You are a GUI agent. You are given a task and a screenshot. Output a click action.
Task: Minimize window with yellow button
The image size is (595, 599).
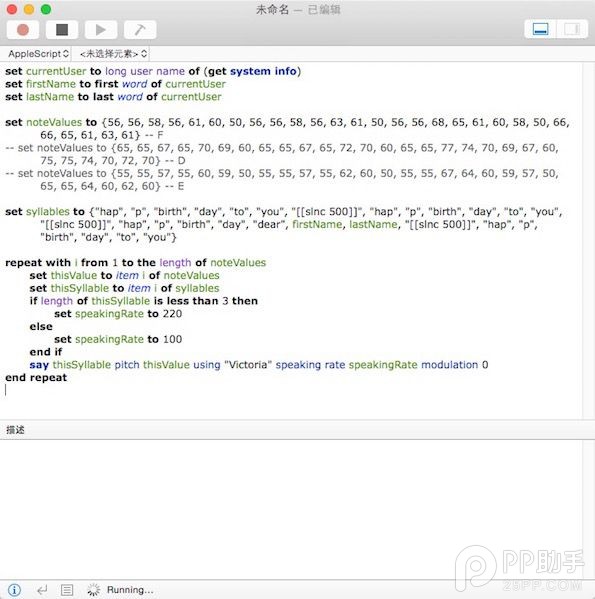tap(29, 9)
